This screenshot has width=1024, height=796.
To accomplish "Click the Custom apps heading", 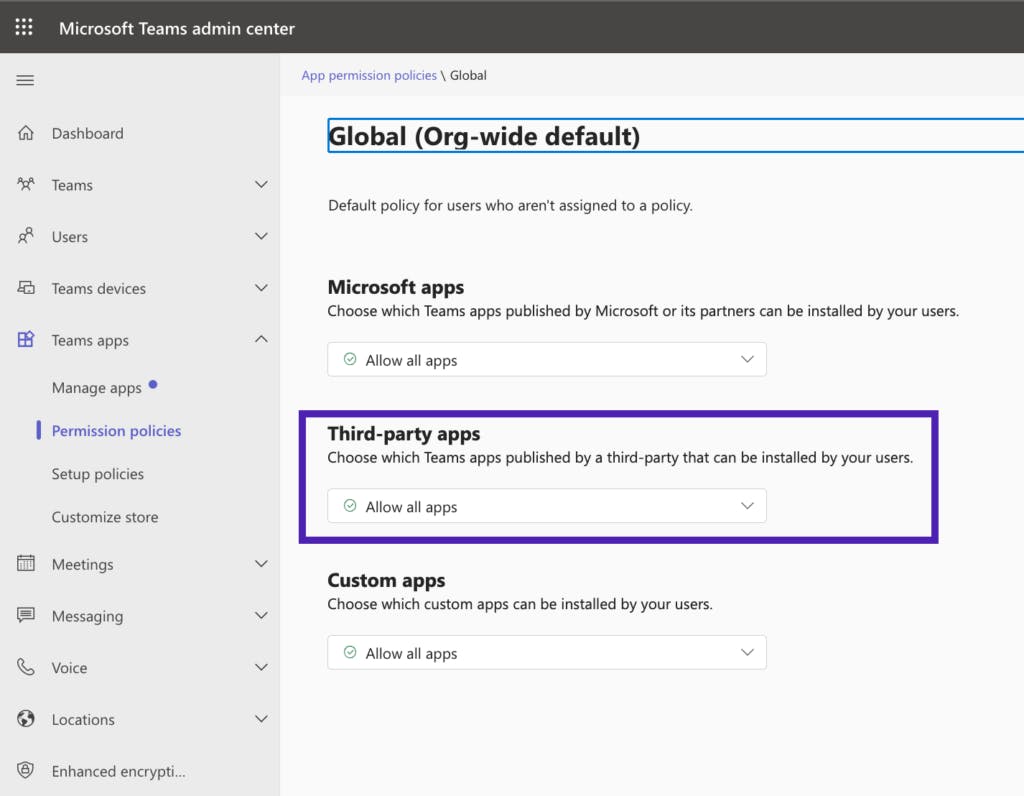I will click(386, 581).
